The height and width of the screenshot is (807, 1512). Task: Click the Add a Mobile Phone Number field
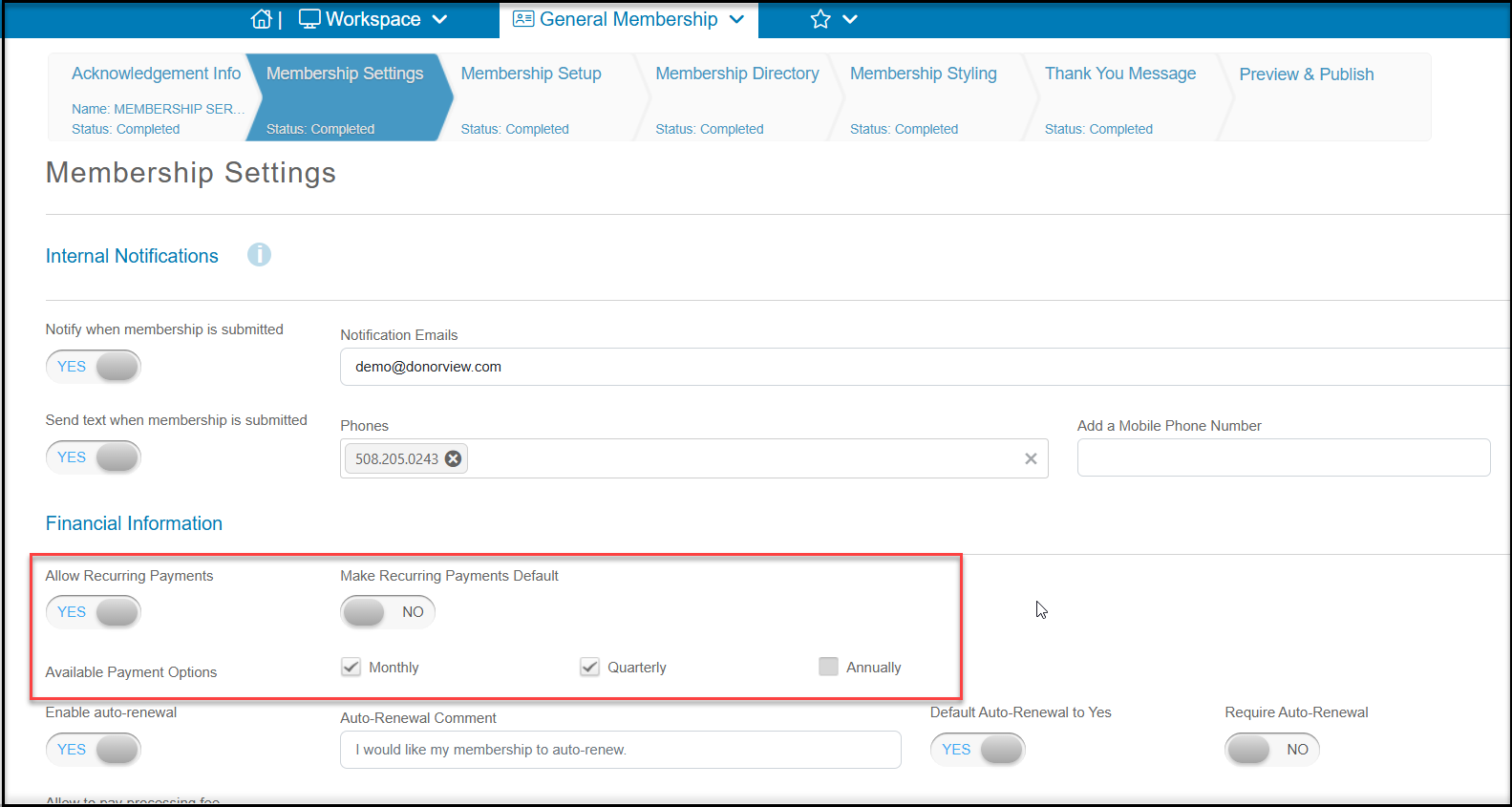[x=1284, y=457]
